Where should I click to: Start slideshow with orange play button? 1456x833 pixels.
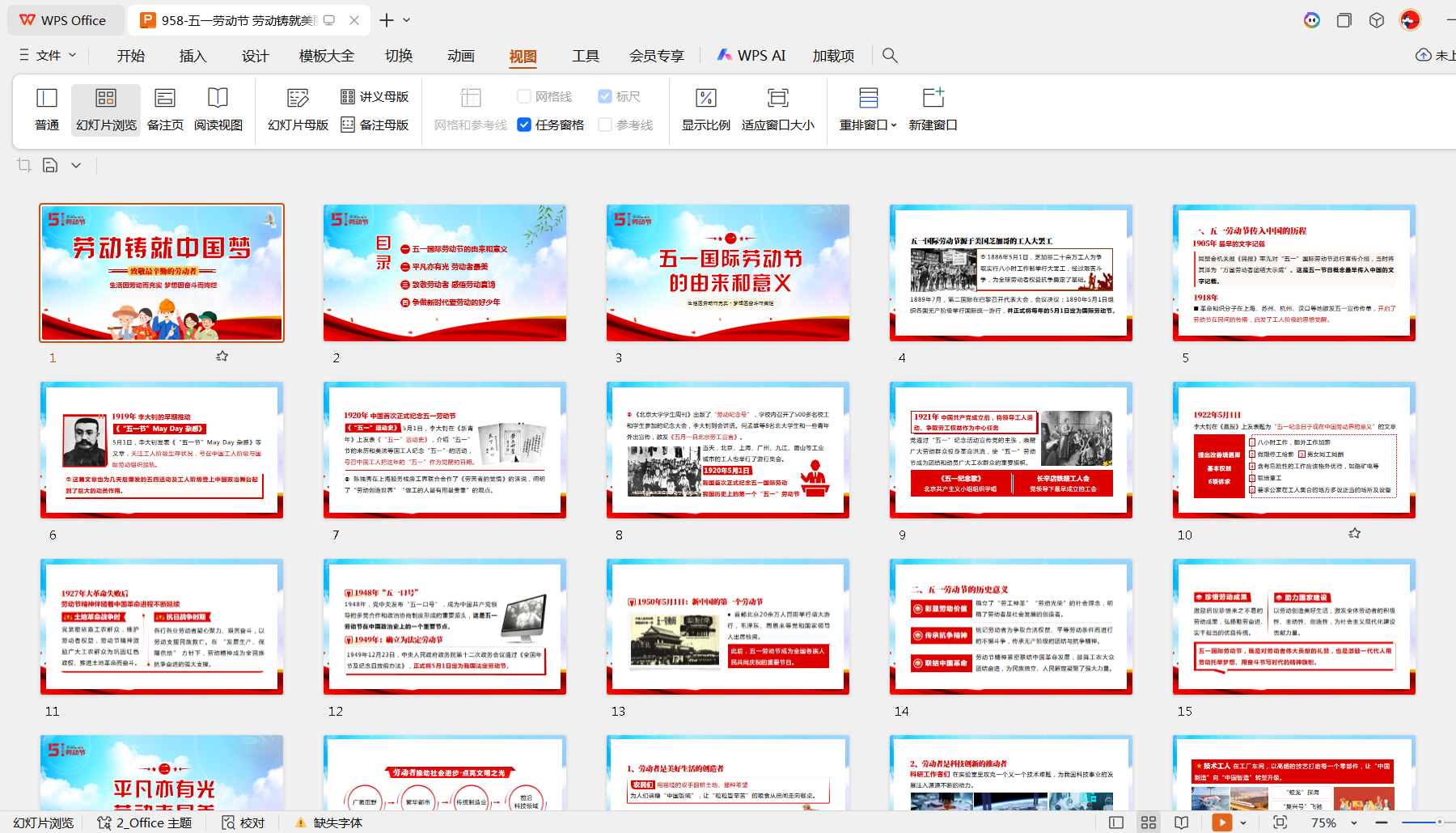point(1221,822)
